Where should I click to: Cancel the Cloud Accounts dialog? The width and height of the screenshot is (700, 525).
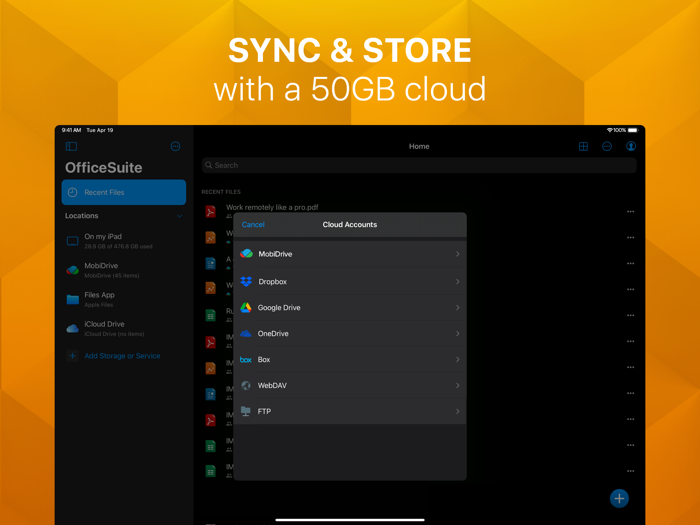[x=253, y=225]
